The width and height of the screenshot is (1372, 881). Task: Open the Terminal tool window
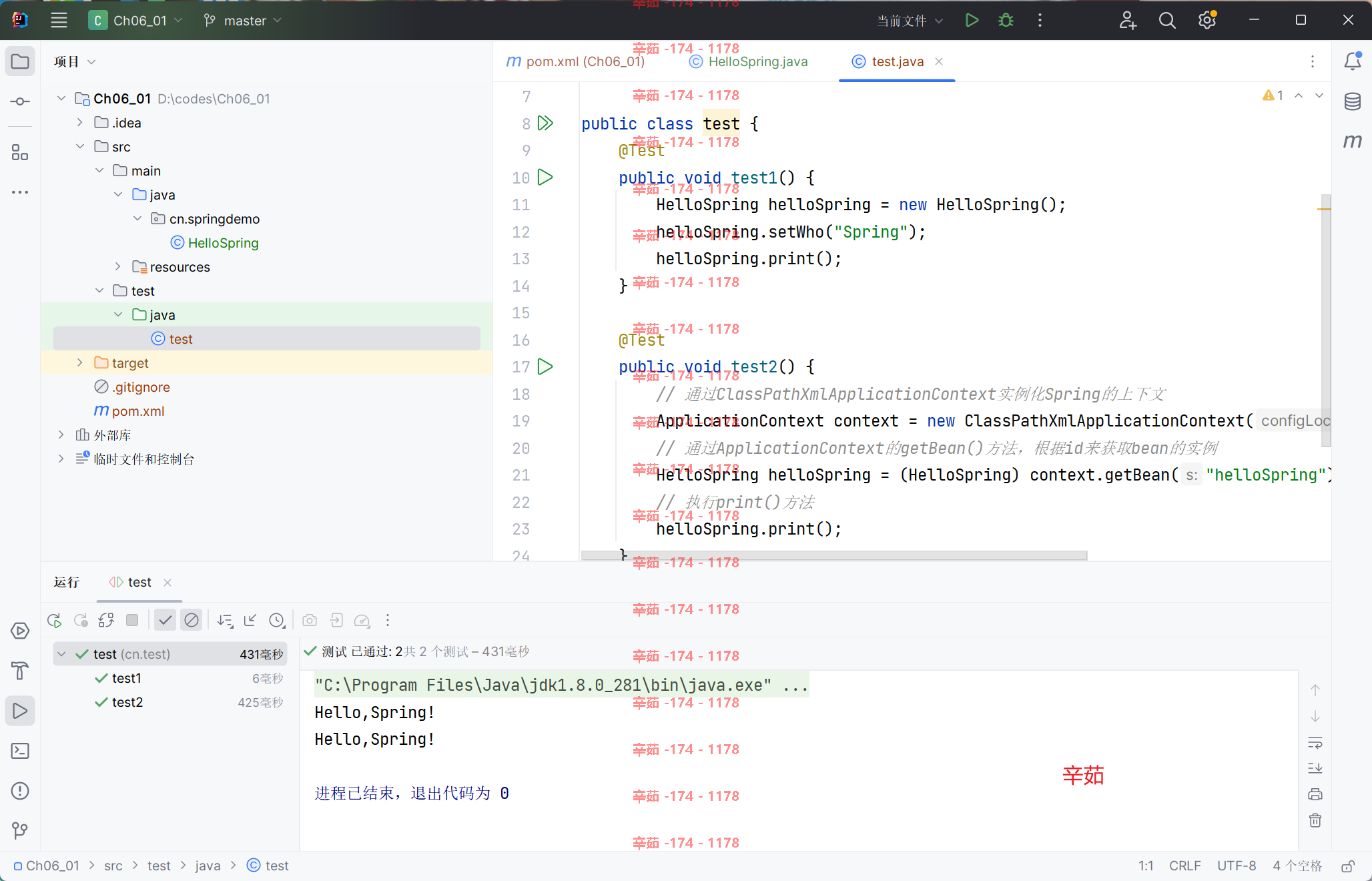coord(20,751)
